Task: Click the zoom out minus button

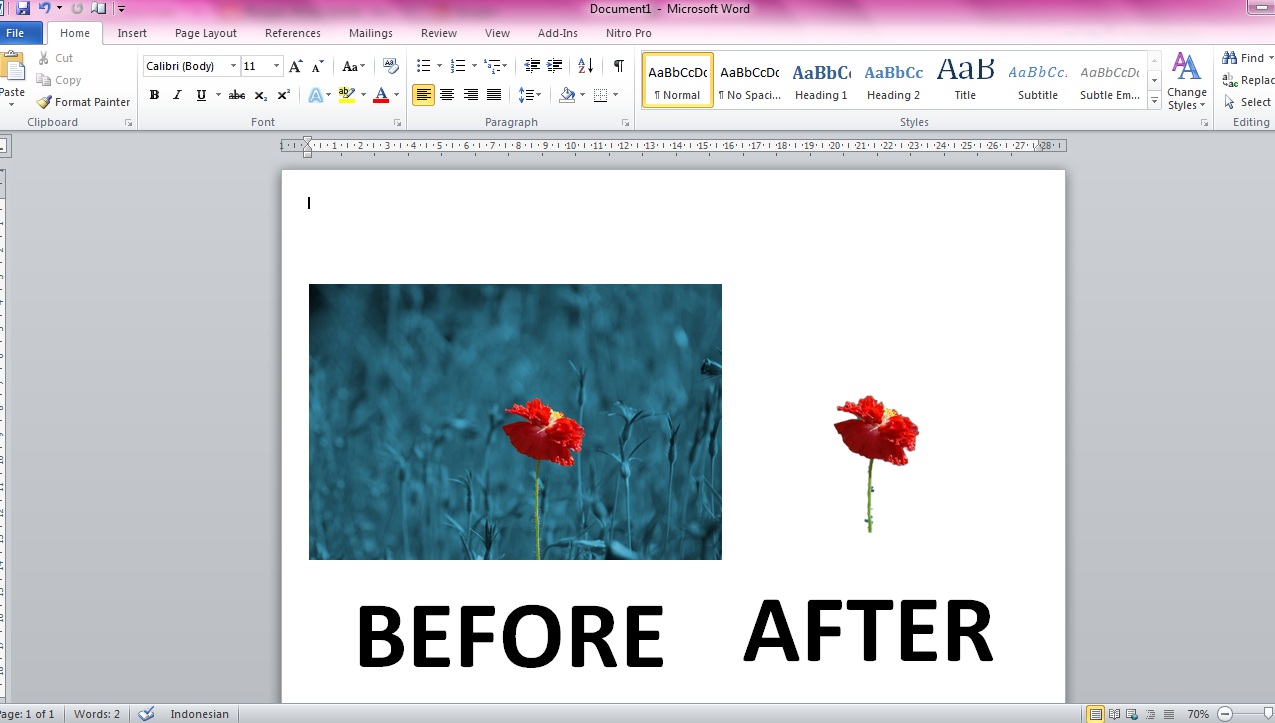Action: click(x=1225, y=714)
